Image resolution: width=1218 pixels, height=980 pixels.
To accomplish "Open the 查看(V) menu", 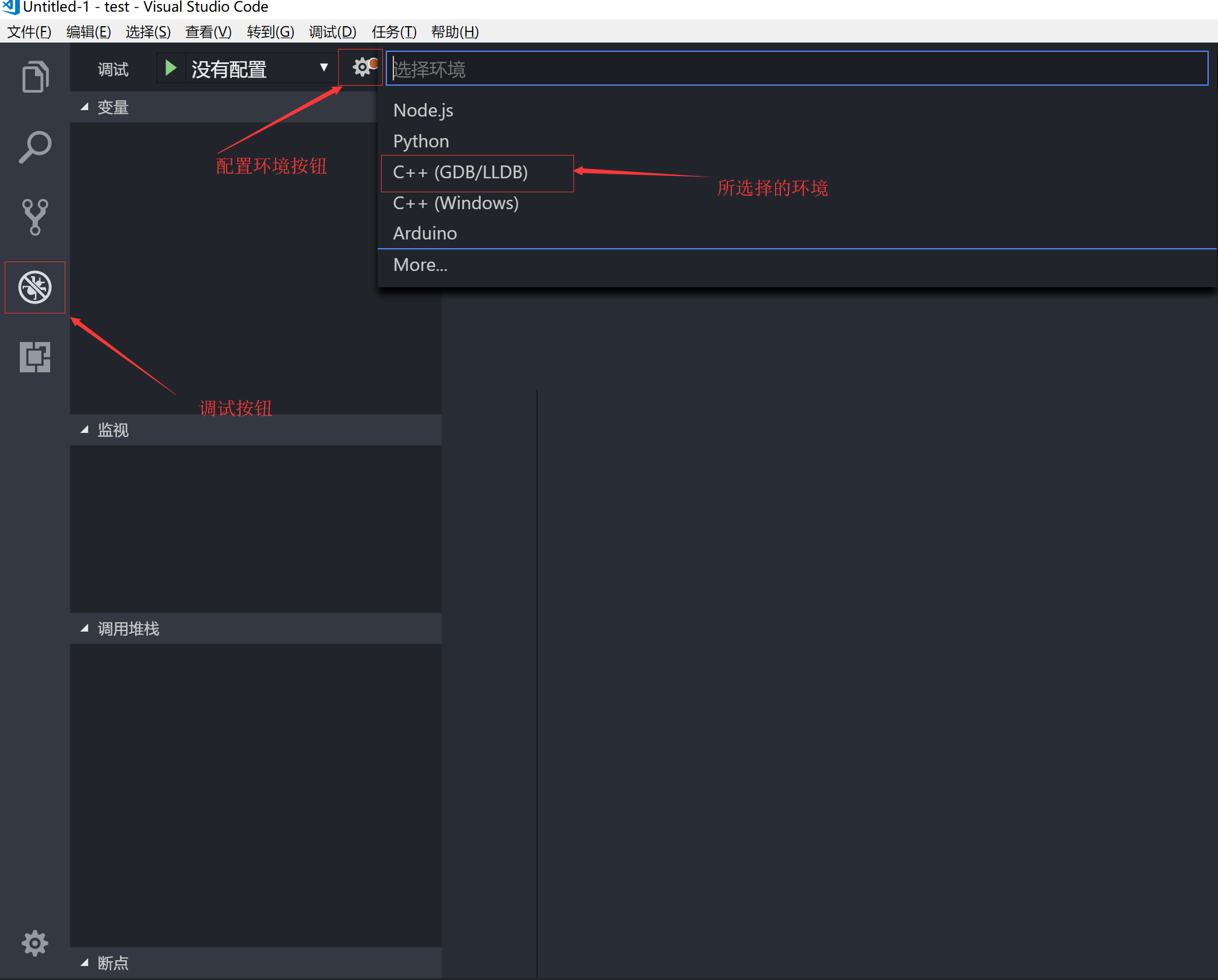I will (208, 31).
